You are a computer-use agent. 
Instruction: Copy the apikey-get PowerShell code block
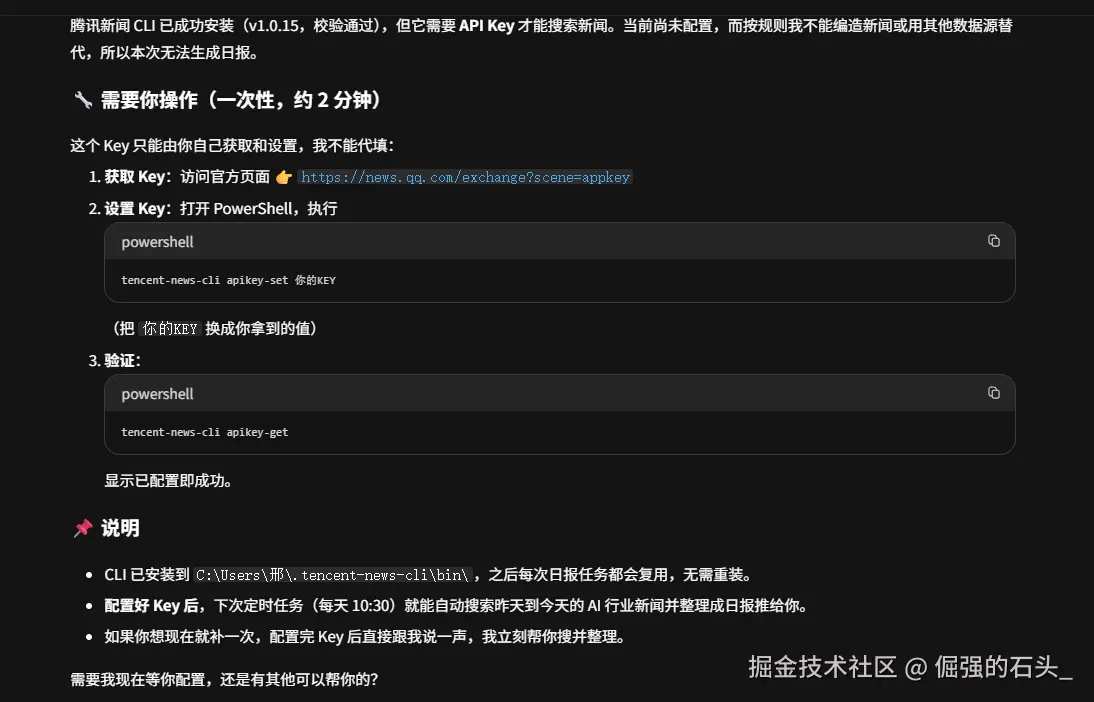pos(994,393)
